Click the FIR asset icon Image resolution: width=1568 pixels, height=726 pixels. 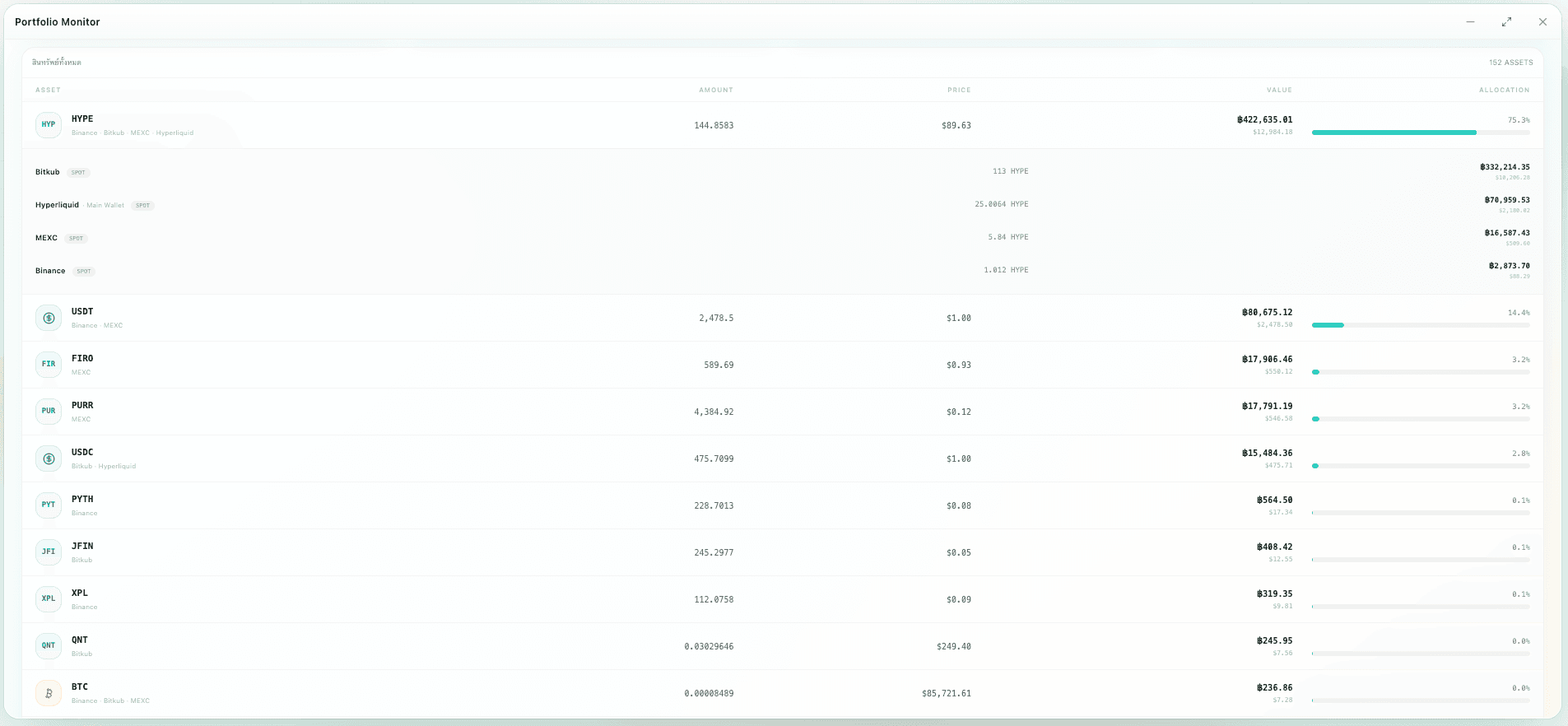[49, 365]
